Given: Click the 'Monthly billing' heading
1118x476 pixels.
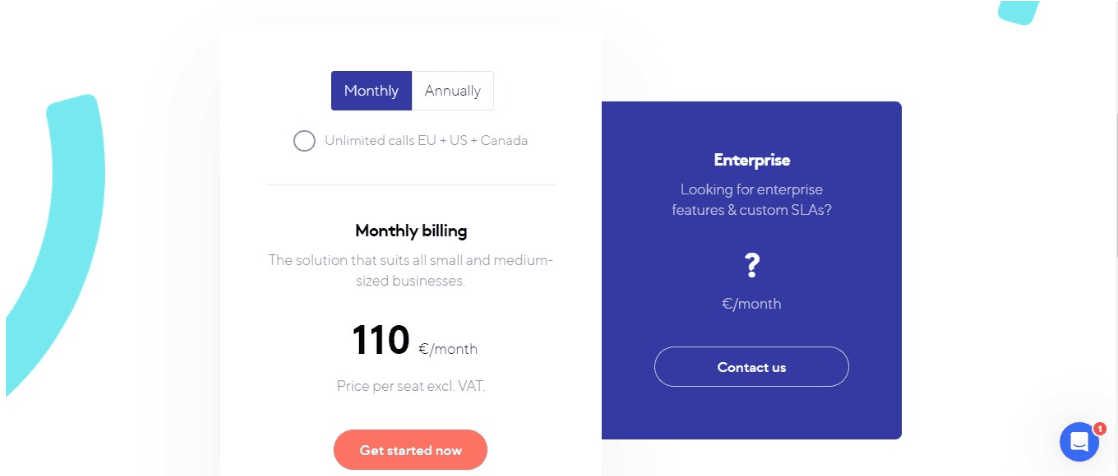Looking at the screenshot, I should pos(411,231).
